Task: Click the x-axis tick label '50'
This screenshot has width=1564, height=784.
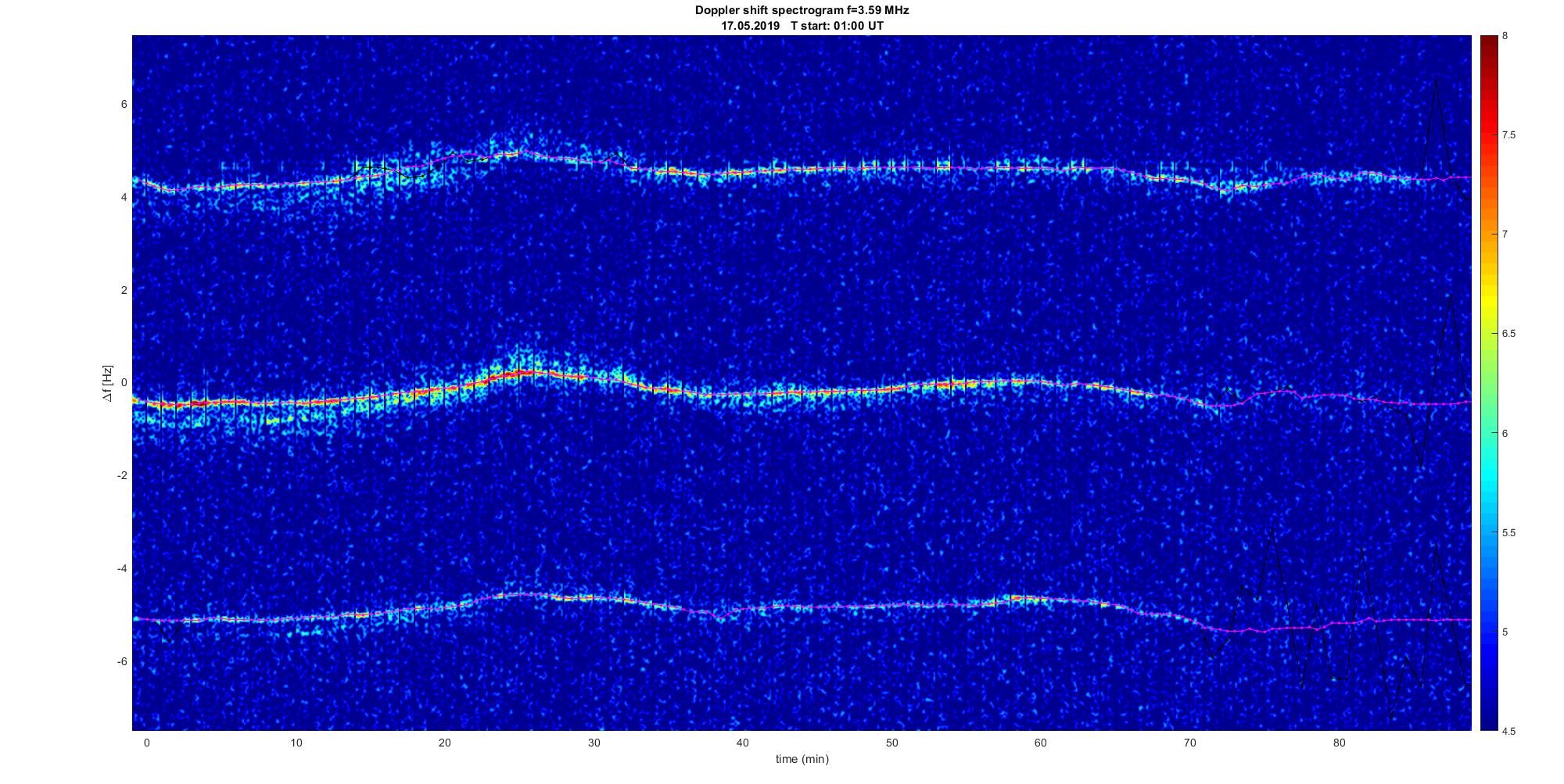Action: [x=892, y=743]
